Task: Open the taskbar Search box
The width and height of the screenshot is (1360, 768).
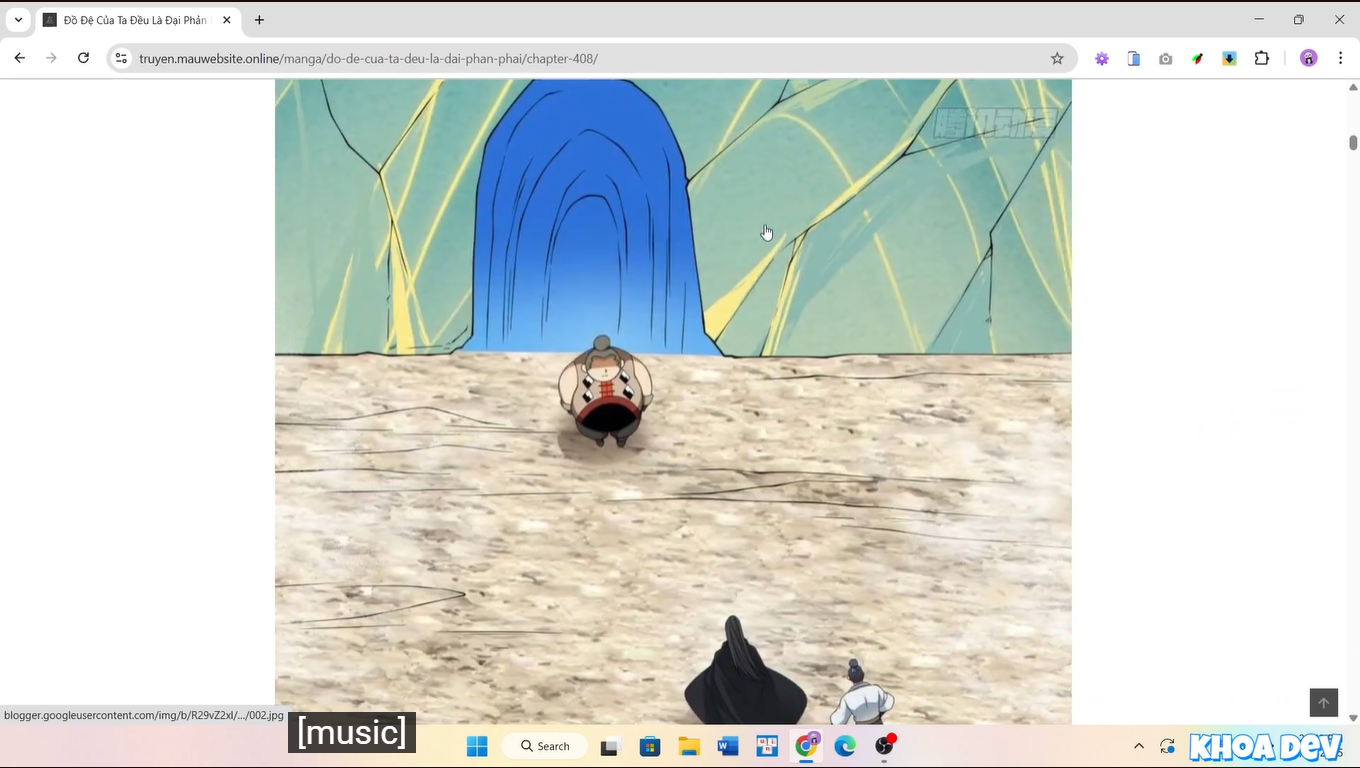Action: 545,746
